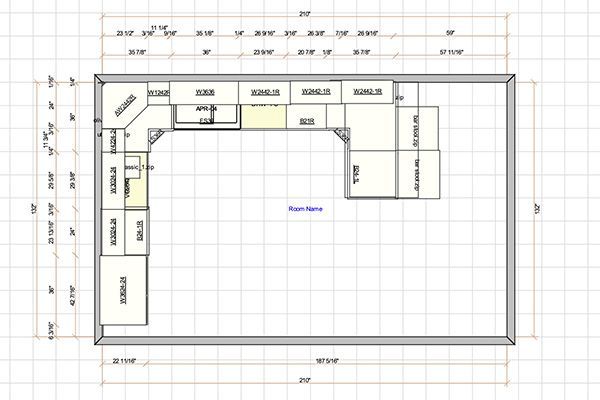Click the 26 3/8" dimension text
Screen dimensions: 600x400
point(316,33)
